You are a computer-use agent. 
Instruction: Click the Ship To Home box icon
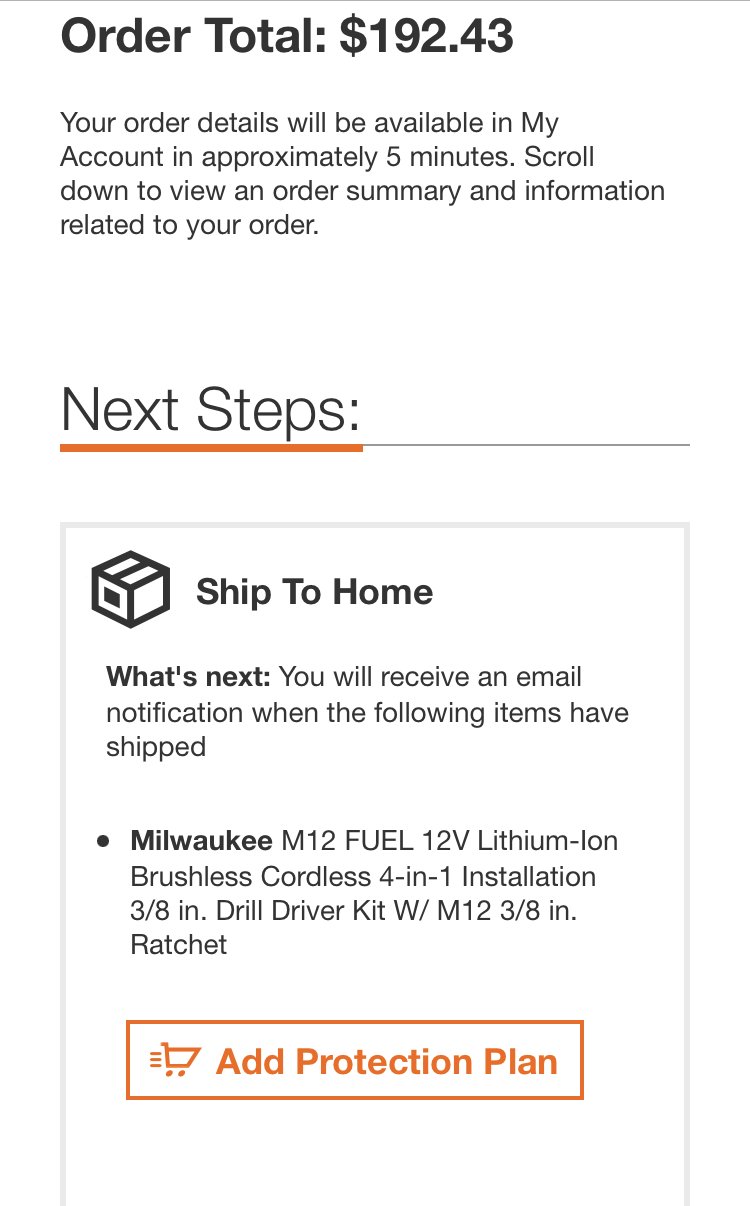[130, 590]
